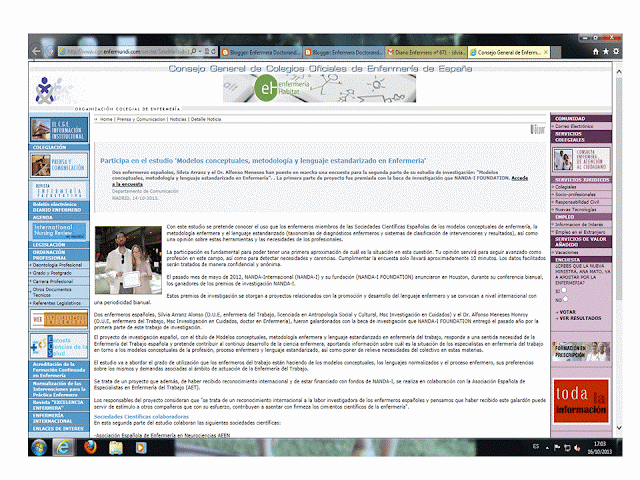Click the browser Home icon
Image resolution: width=640 pixels, height=480 pixels.
click(x=596, y=51)
